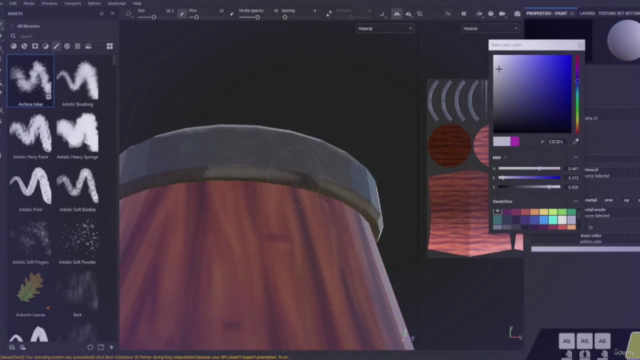Image resolution: width=640 pixels, height=360 pixels.
Task: Pick a shade in the color picker square
Action: click(x=532, y=94)
